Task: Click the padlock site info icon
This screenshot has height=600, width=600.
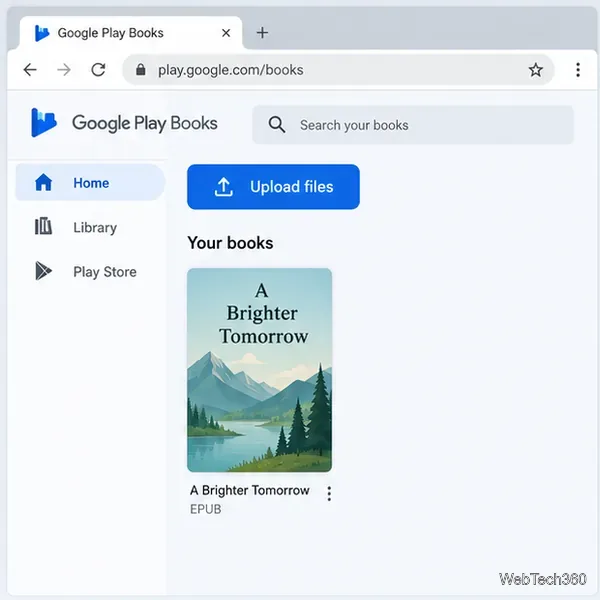Action: (140, 70)
